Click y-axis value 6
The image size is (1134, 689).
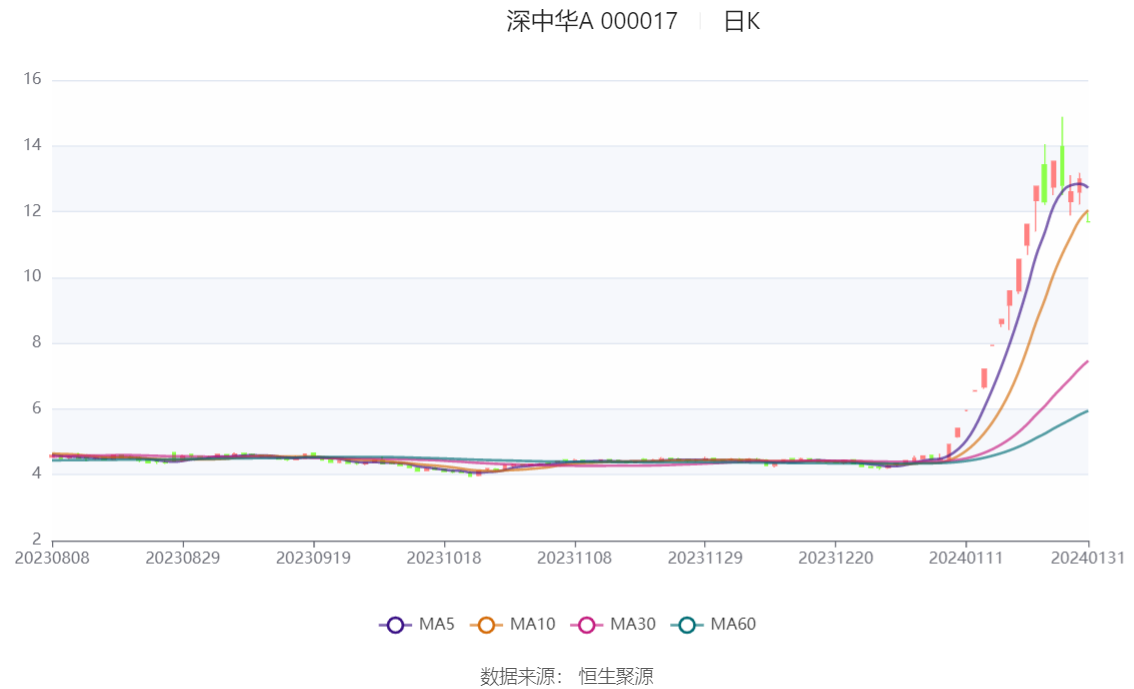37,408
